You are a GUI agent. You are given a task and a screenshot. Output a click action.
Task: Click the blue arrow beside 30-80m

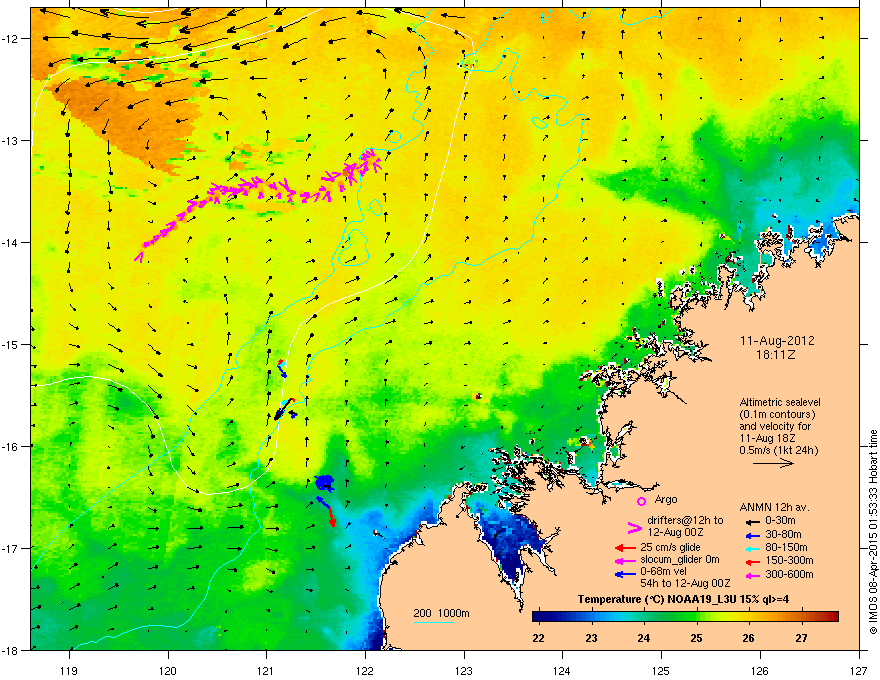click(x=751, y=535)
